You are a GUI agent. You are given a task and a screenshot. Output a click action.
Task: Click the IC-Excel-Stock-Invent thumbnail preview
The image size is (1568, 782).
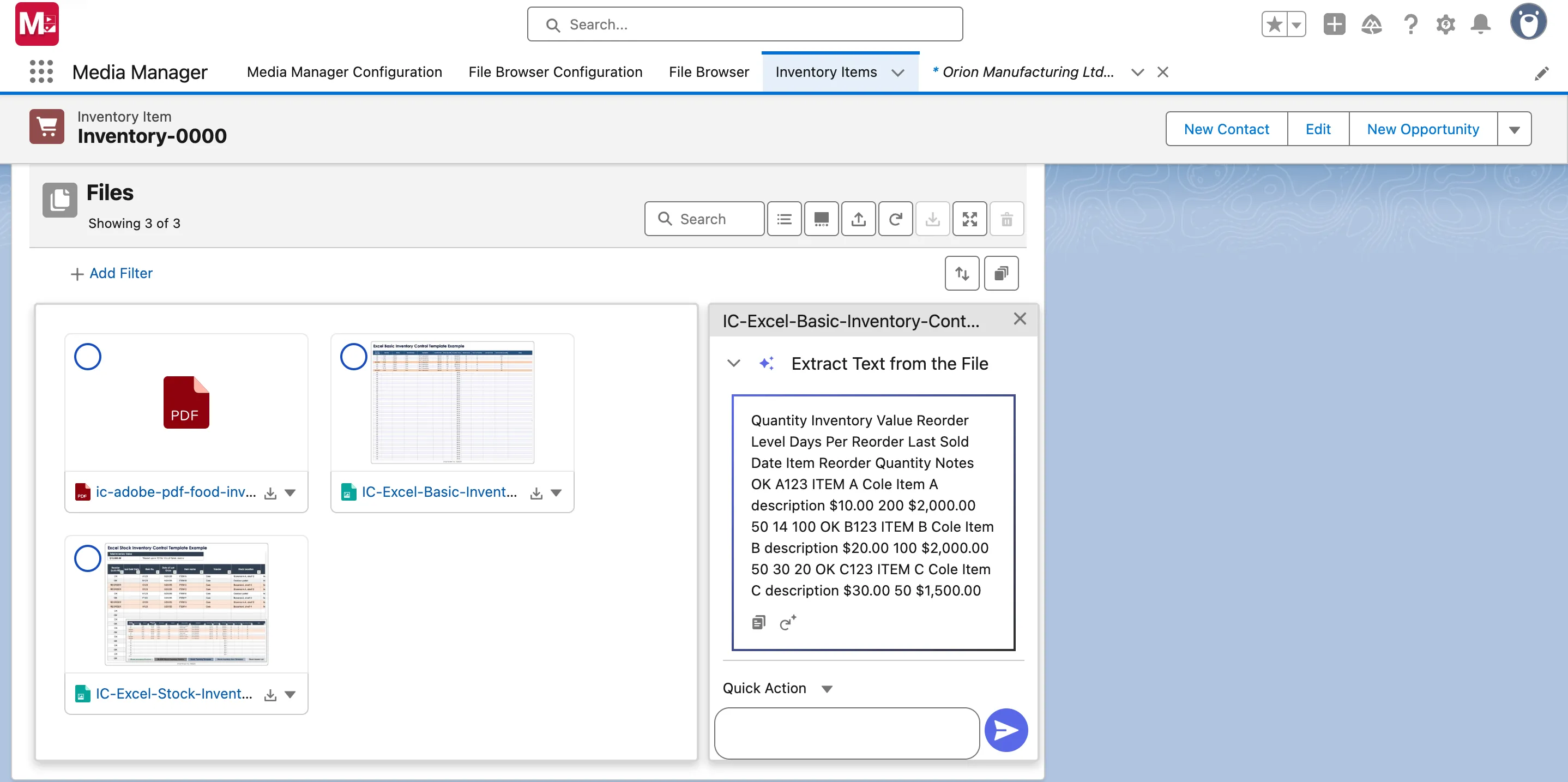point(186,604)
